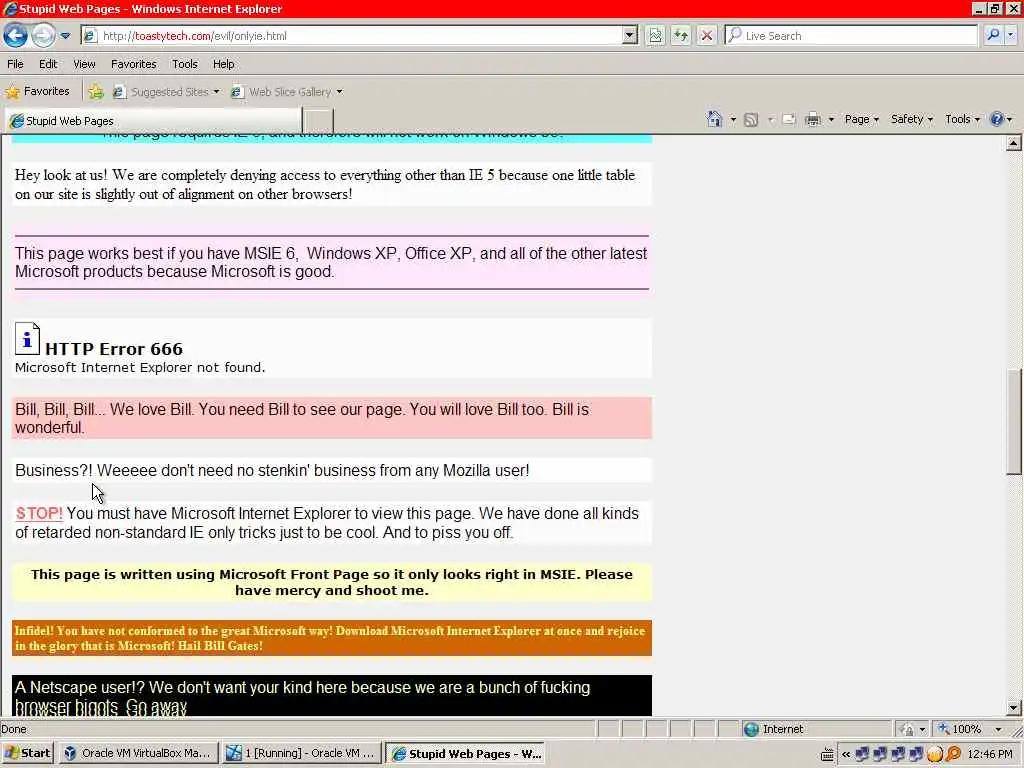Open the File menu

pyautogui.click(x=15, y=64)
